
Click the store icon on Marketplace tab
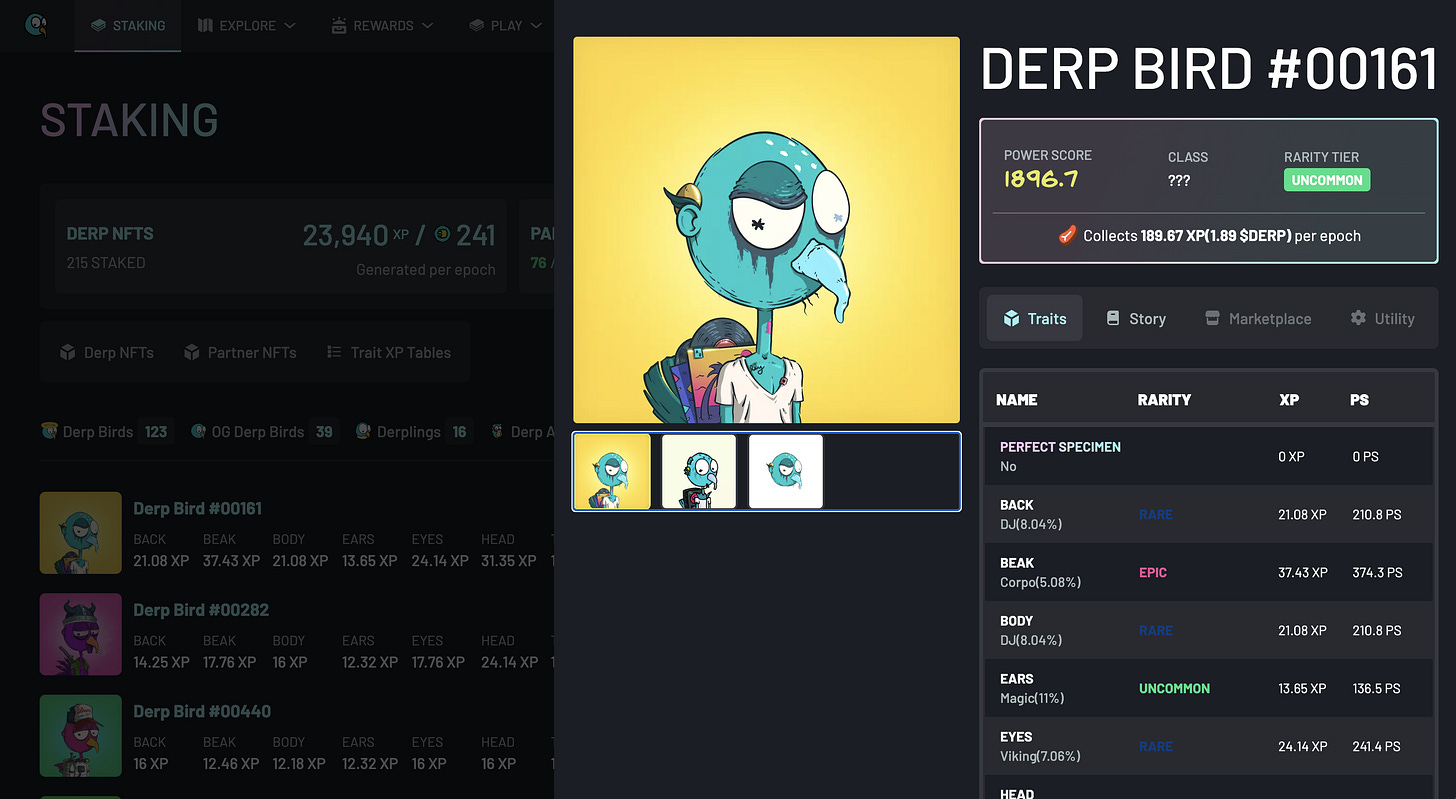1212,318
